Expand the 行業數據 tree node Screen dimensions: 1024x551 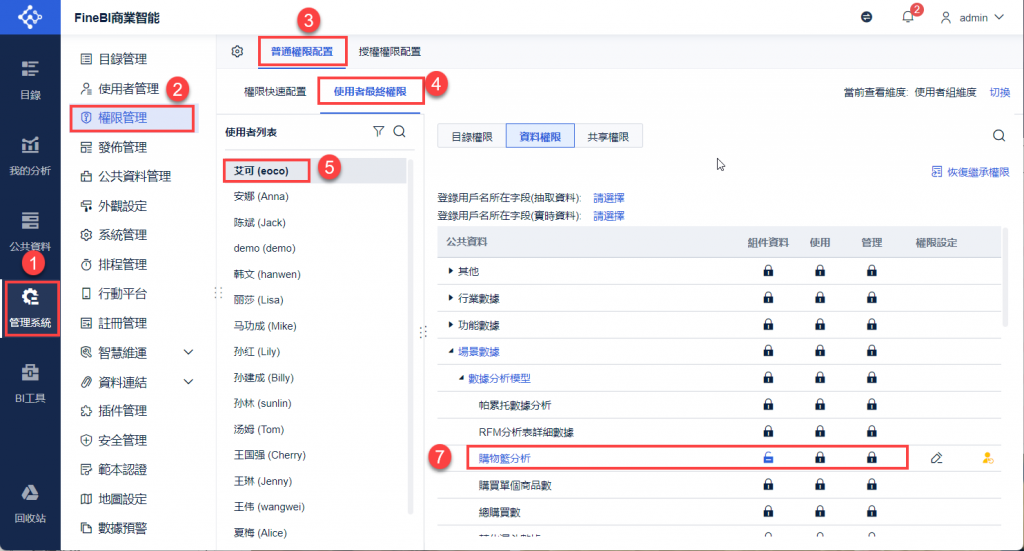click(x=451, y=298)
